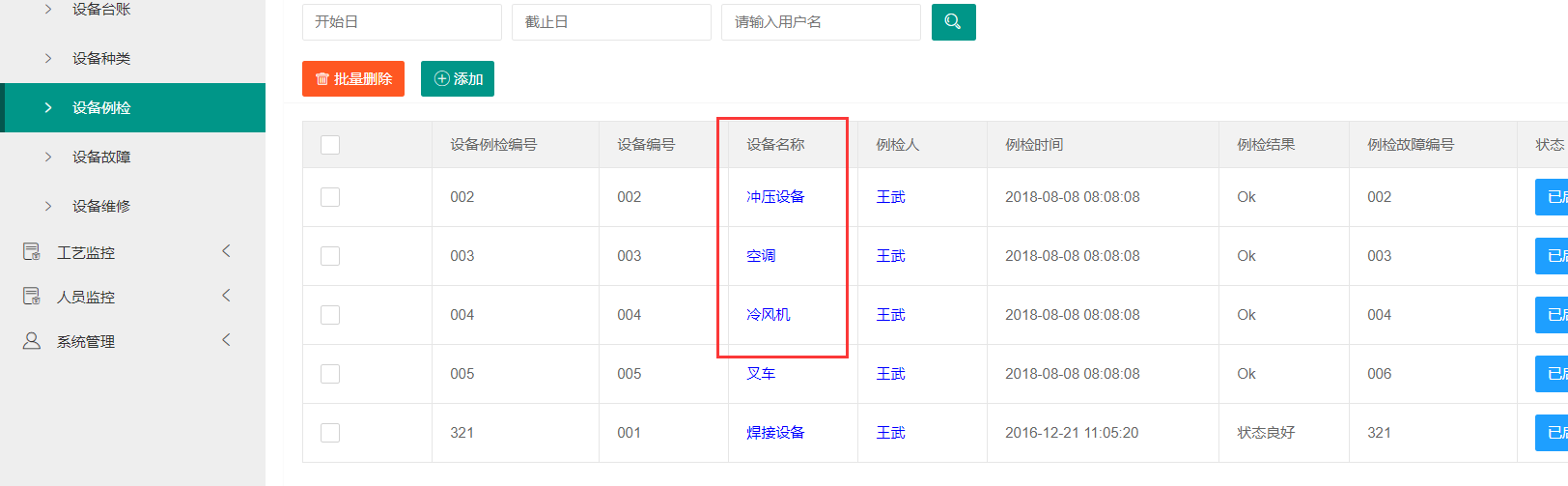Click inspector 王武 in row 321
Viewport: 1568px width, 486px height.
coord(891,433)
